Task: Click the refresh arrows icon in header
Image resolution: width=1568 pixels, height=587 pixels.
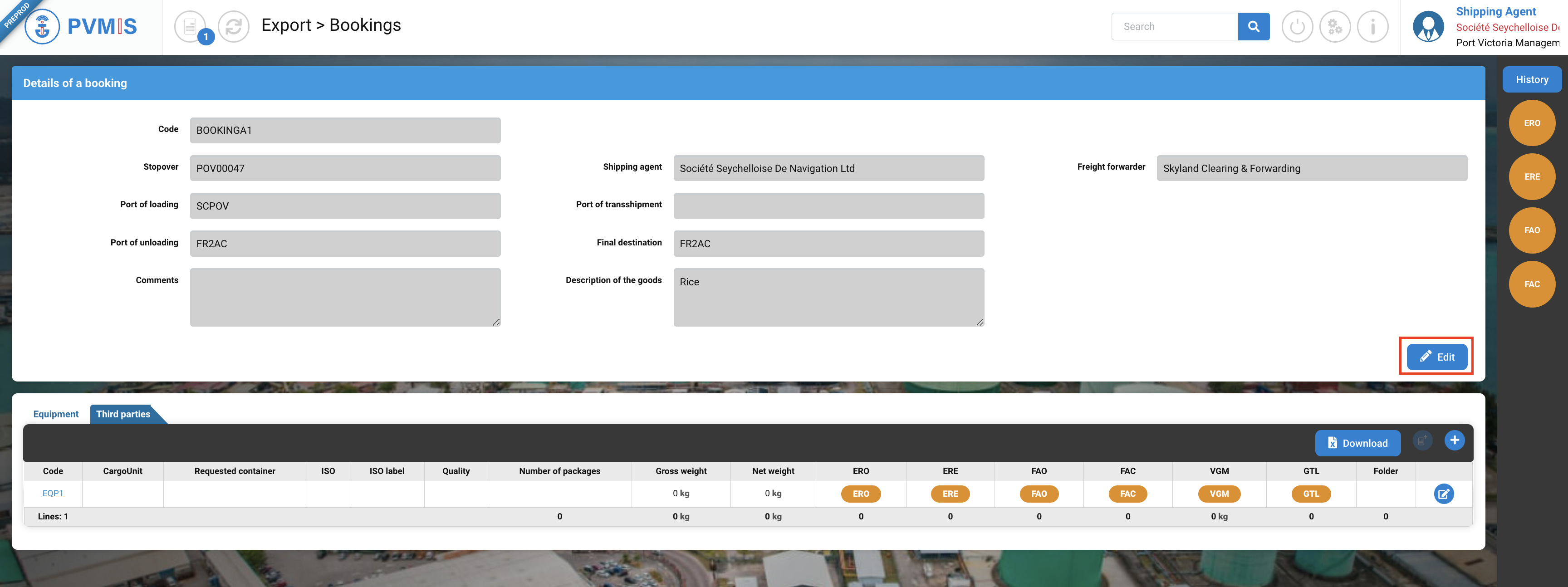Action: click(x=234, y=27)
